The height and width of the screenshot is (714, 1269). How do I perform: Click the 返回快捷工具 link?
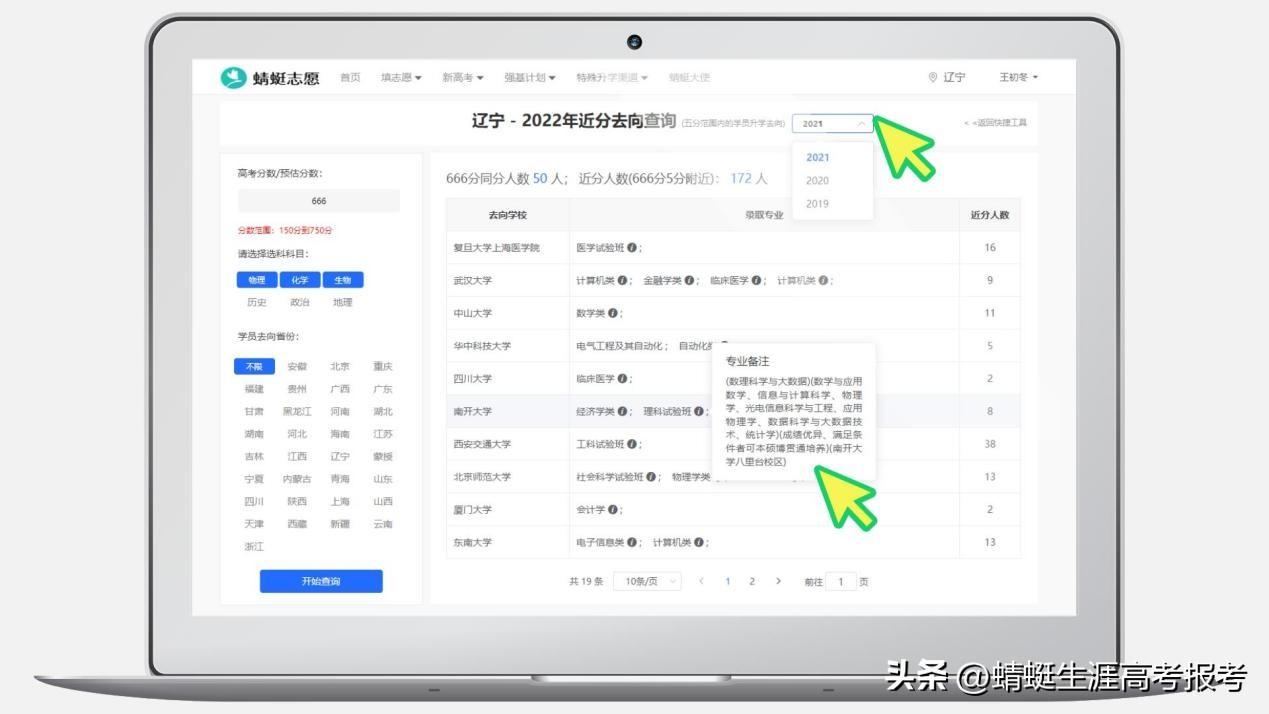click(996, 123)
